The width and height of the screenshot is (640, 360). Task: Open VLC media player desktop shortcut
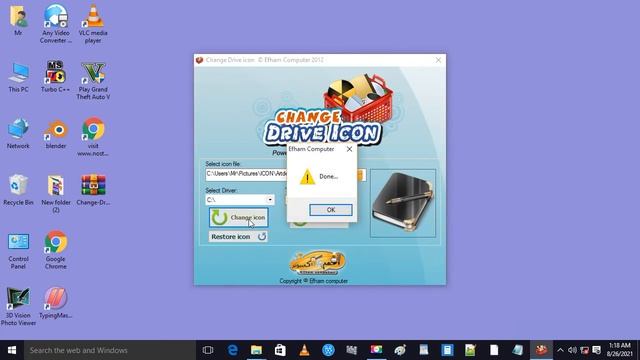click(x=93, y=24)
